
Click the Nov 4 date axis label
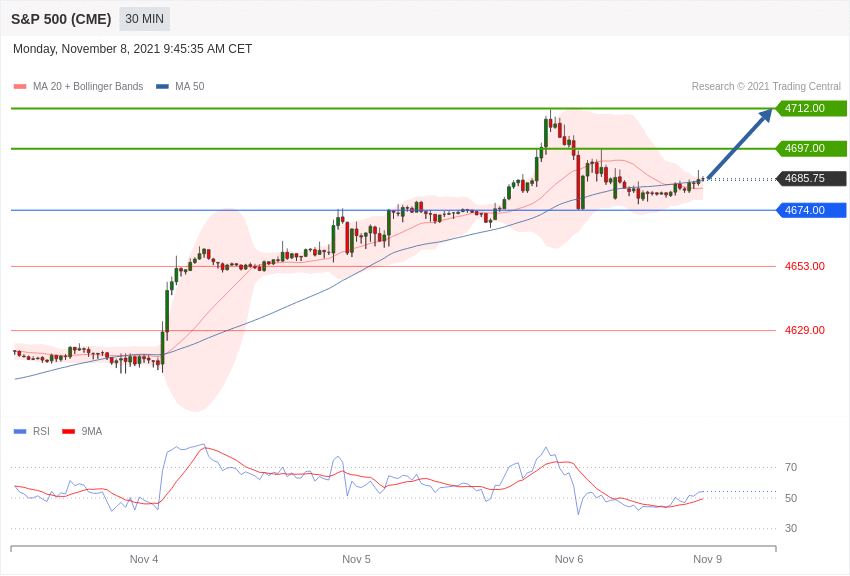click(x=144, y=559)
